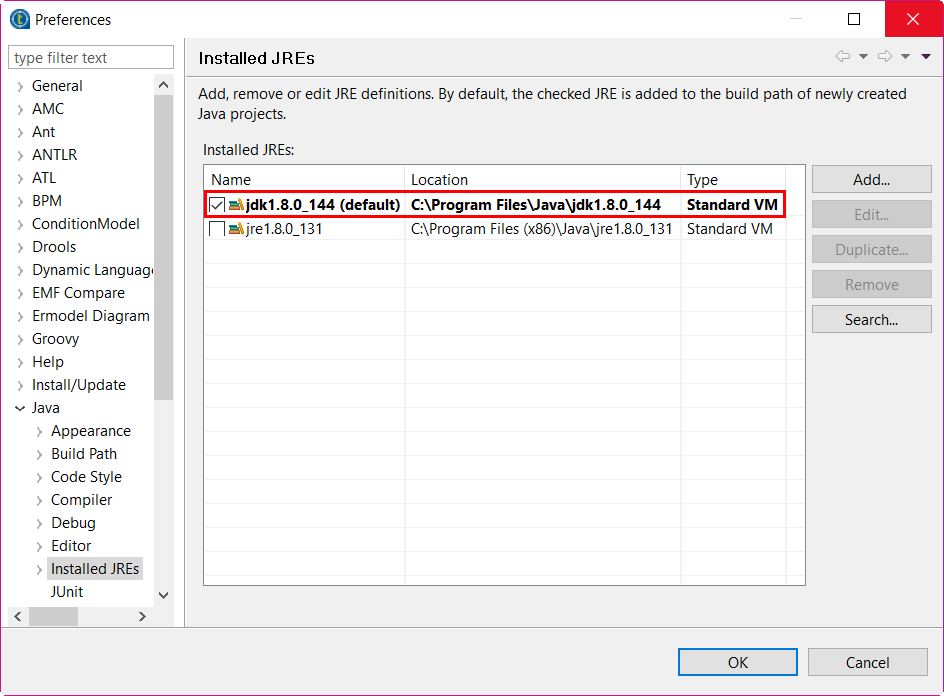Click the Search... button

(x=871, y=319)
